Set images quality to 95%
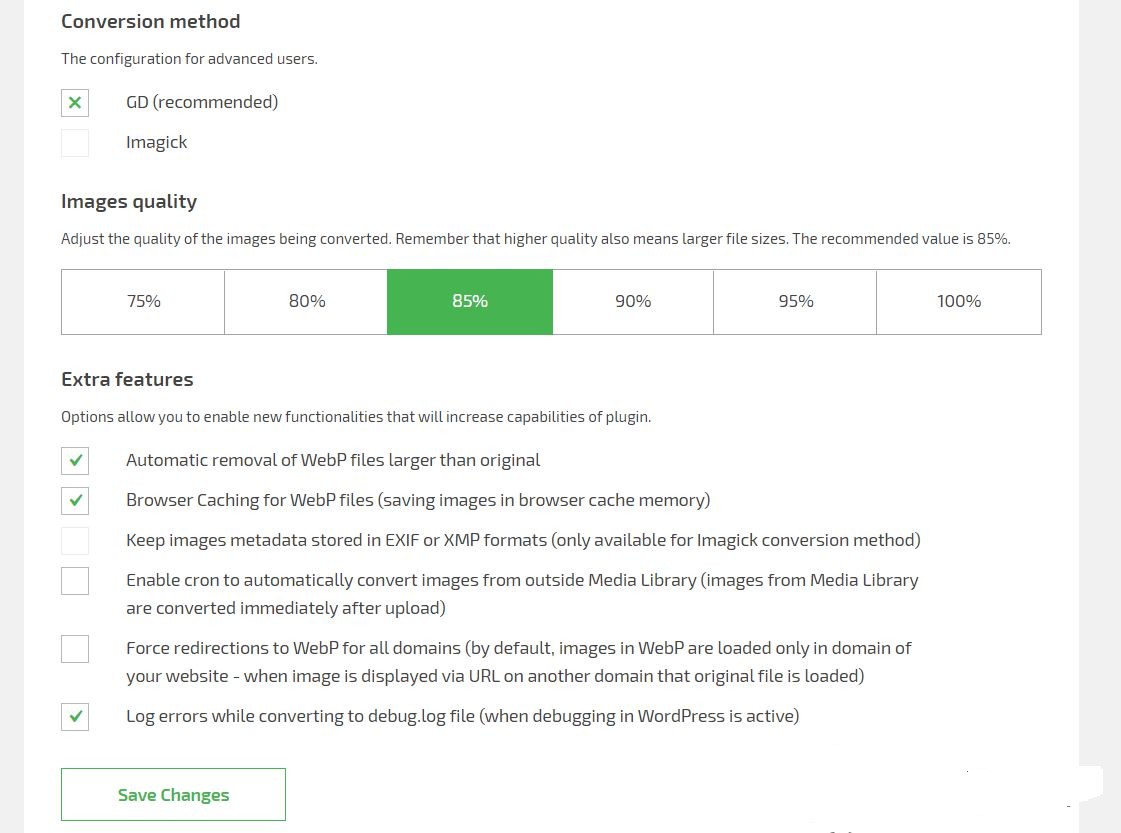 tap(795, 301)
